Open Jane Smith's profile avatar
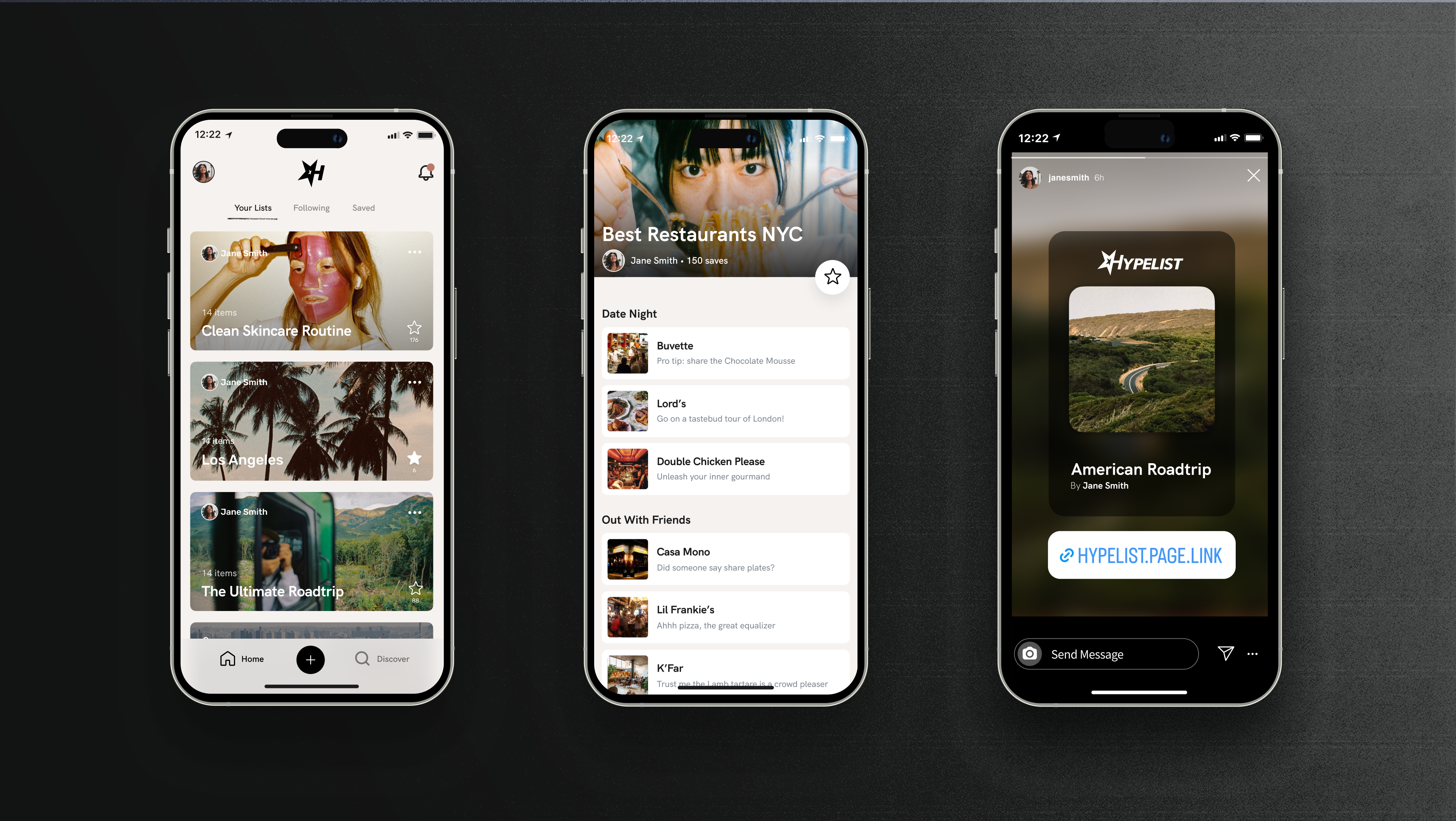The width and height of the screenshot is (1456, 821). click(204, 172)
